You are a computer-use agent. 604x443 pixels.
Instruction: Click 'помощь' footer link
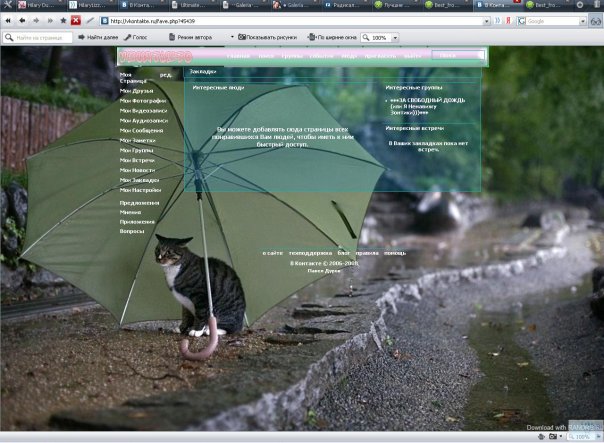[x=395, y=253]
